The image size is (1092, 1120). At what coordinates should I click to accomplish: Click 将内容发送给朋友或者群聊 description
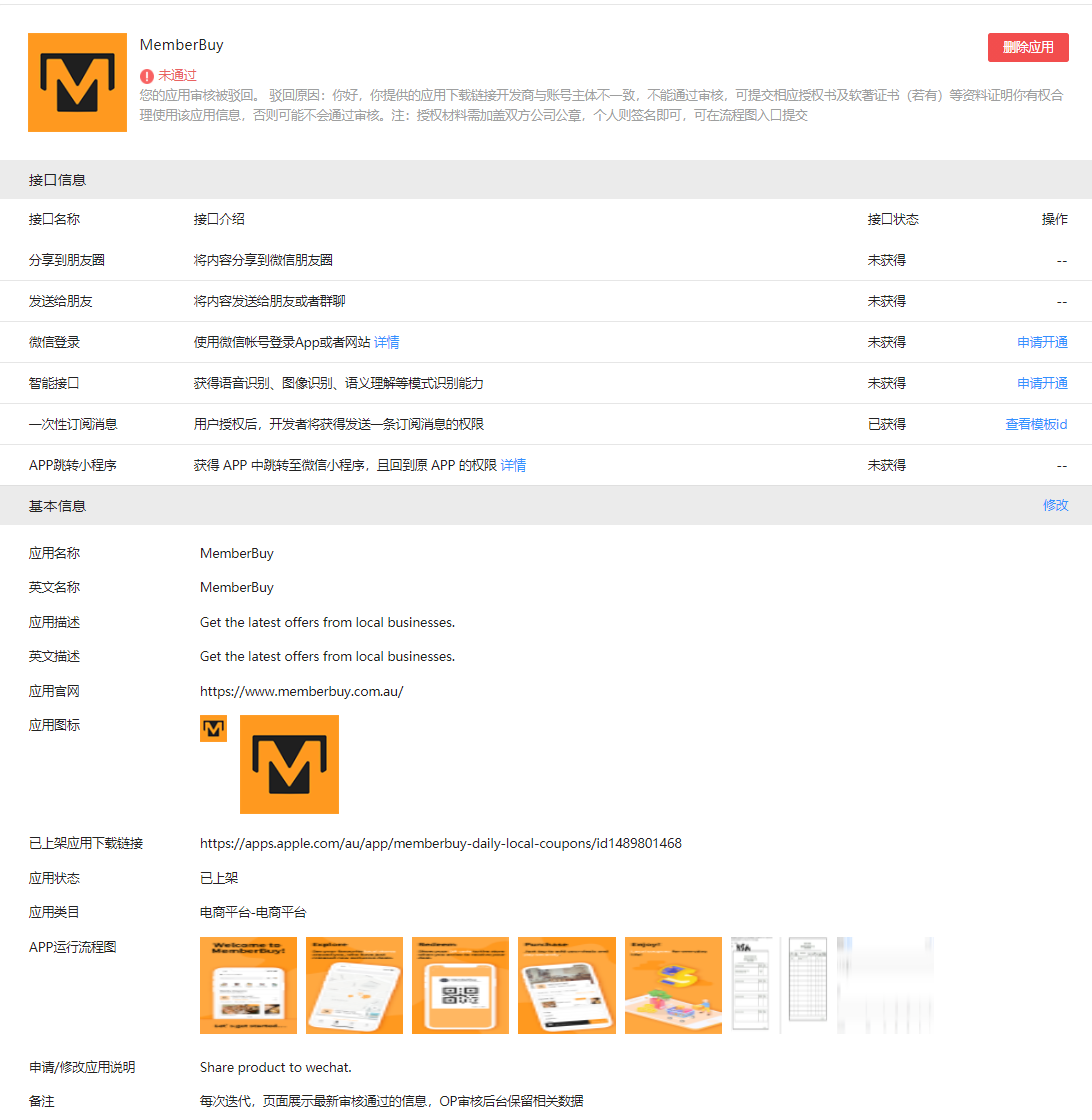click(x=269, y=301)
